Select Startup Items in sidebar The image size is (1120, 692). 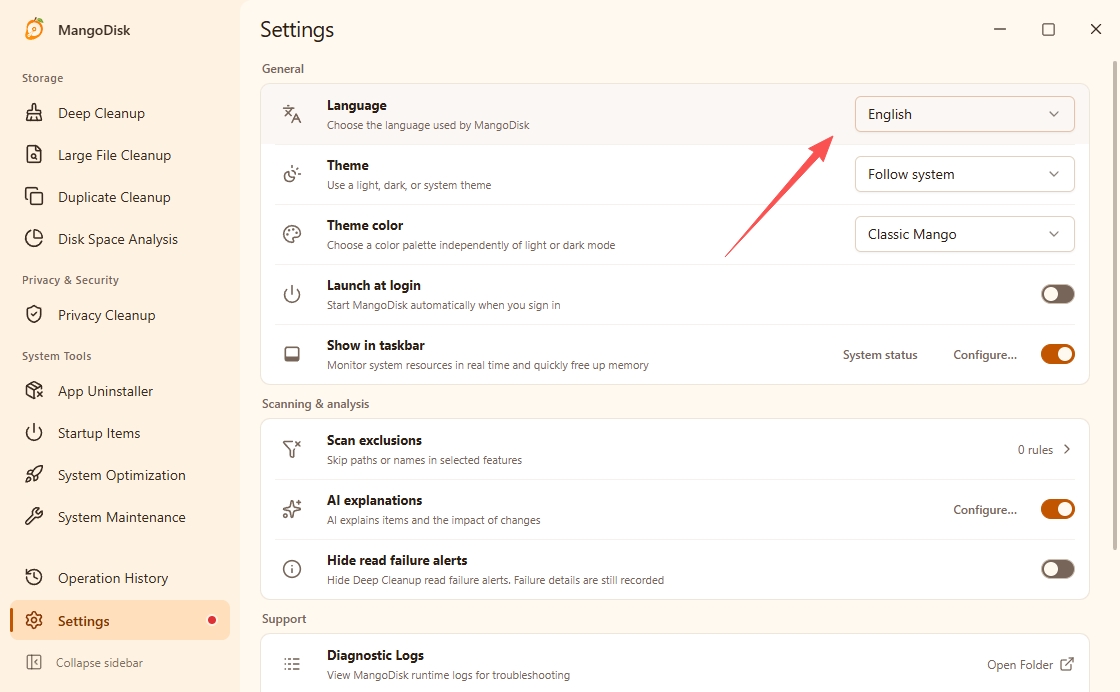120,433
